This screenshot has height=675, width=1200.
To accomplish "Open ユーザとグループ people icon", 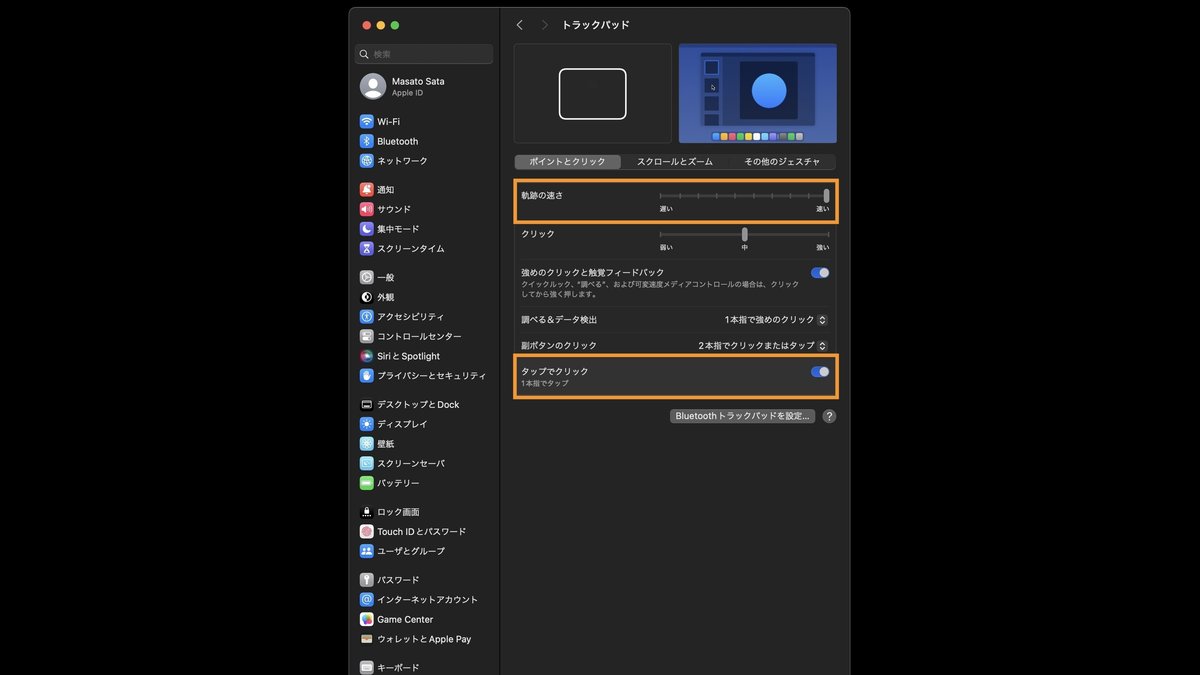I will (x=367, y=551).
